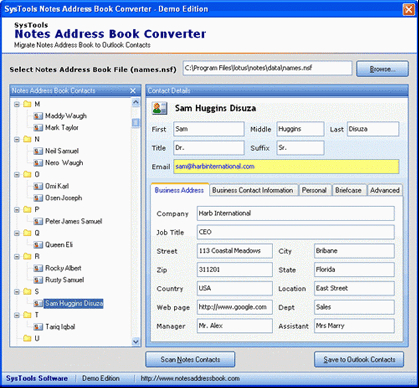
Task: Select Peter James Samuel in the tree
Action: [x=74, y=221]
